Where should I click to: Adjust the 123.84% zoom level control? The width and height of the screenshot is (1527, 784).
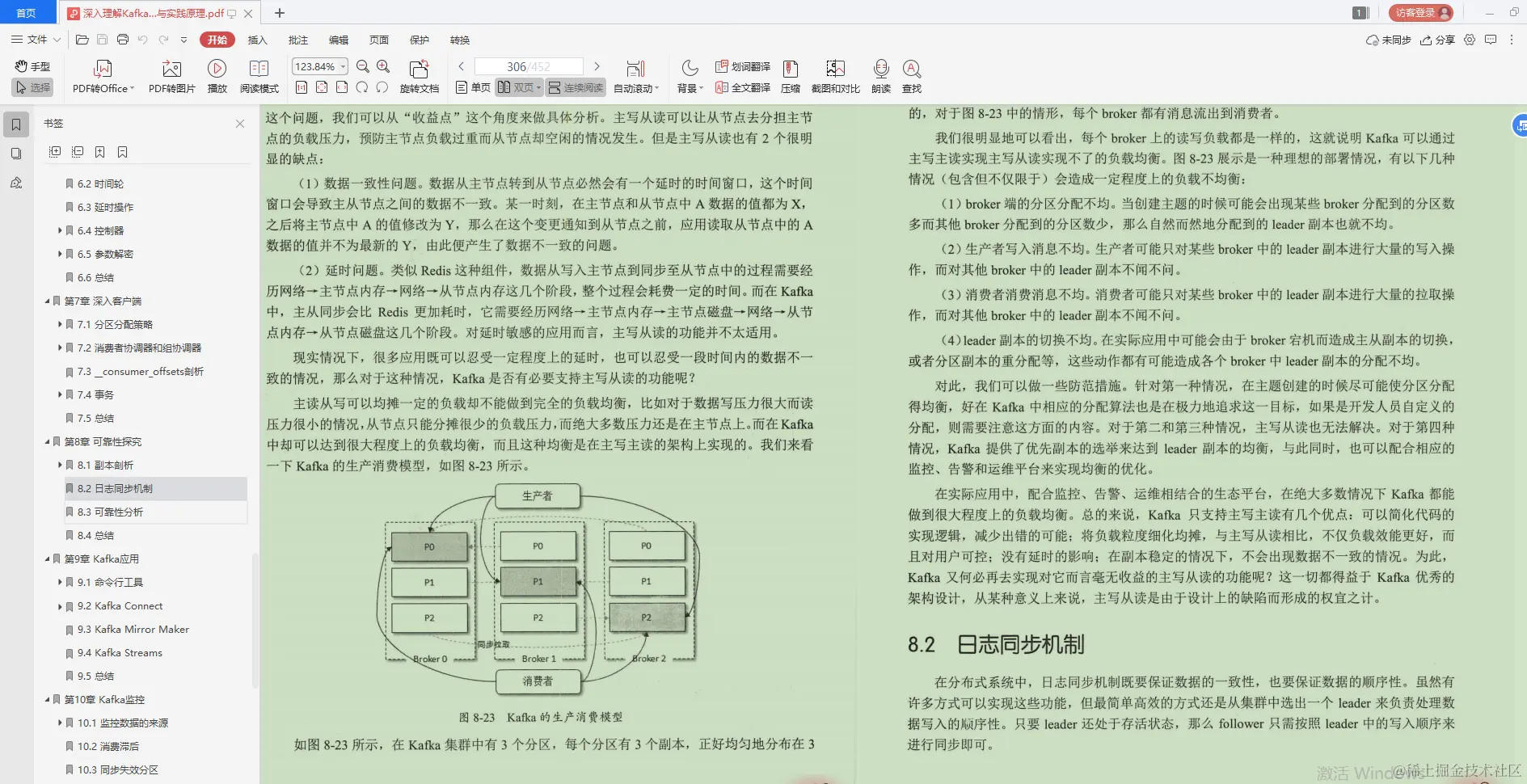pos(318,66)
